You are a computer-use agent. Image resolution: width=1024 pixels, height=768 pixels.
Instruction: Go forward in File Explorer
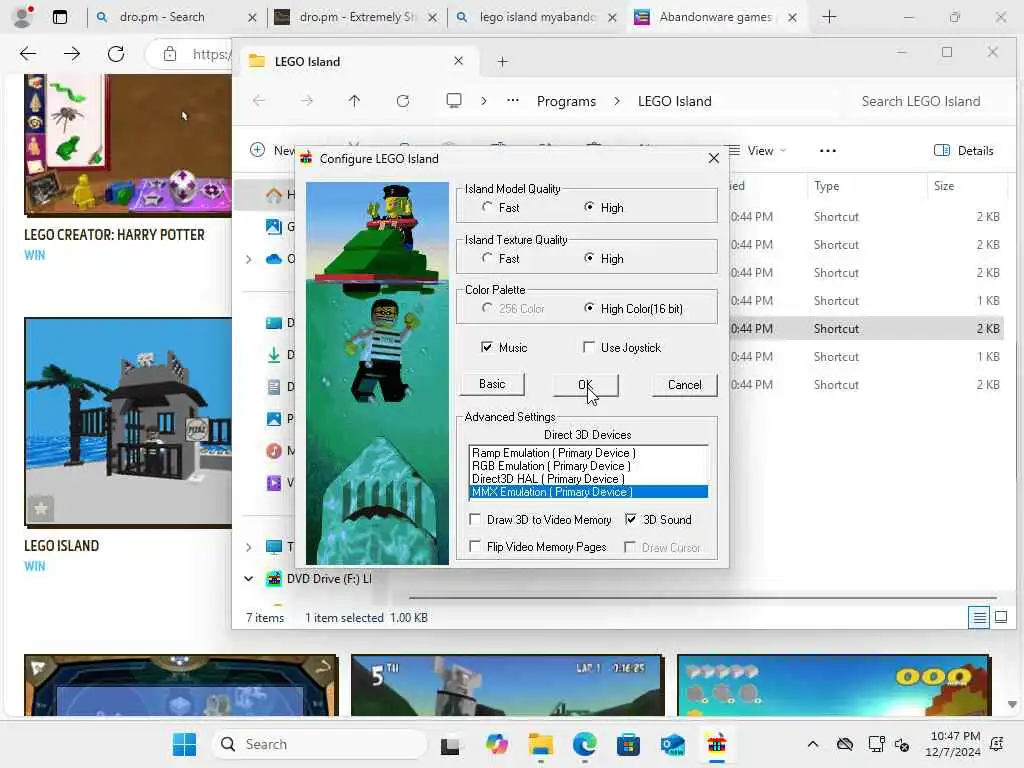(x=306, y=101)
